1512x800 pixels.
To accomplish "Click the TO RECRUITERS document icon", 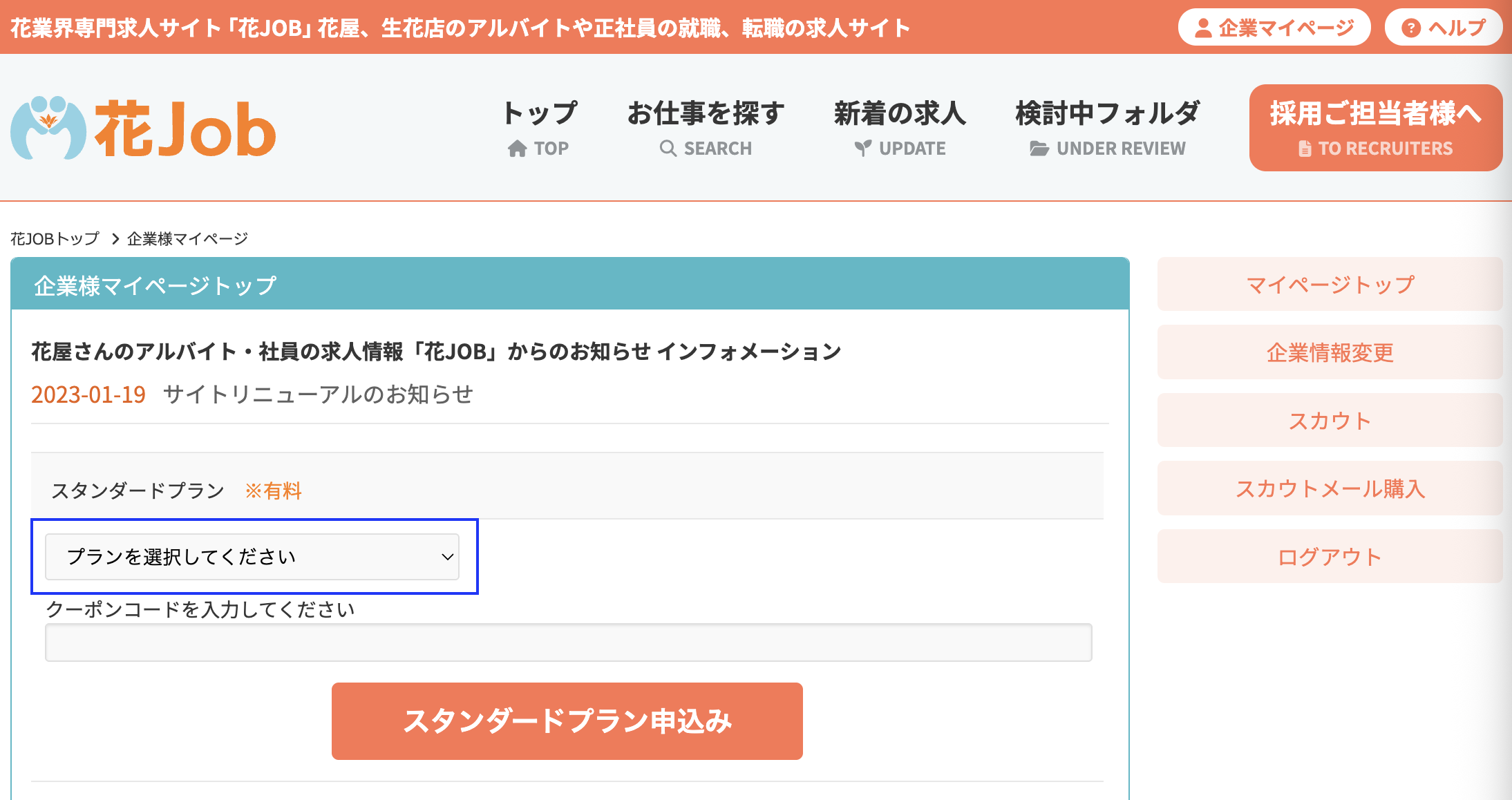I will pyautogui.click(x=1304, y=149).
